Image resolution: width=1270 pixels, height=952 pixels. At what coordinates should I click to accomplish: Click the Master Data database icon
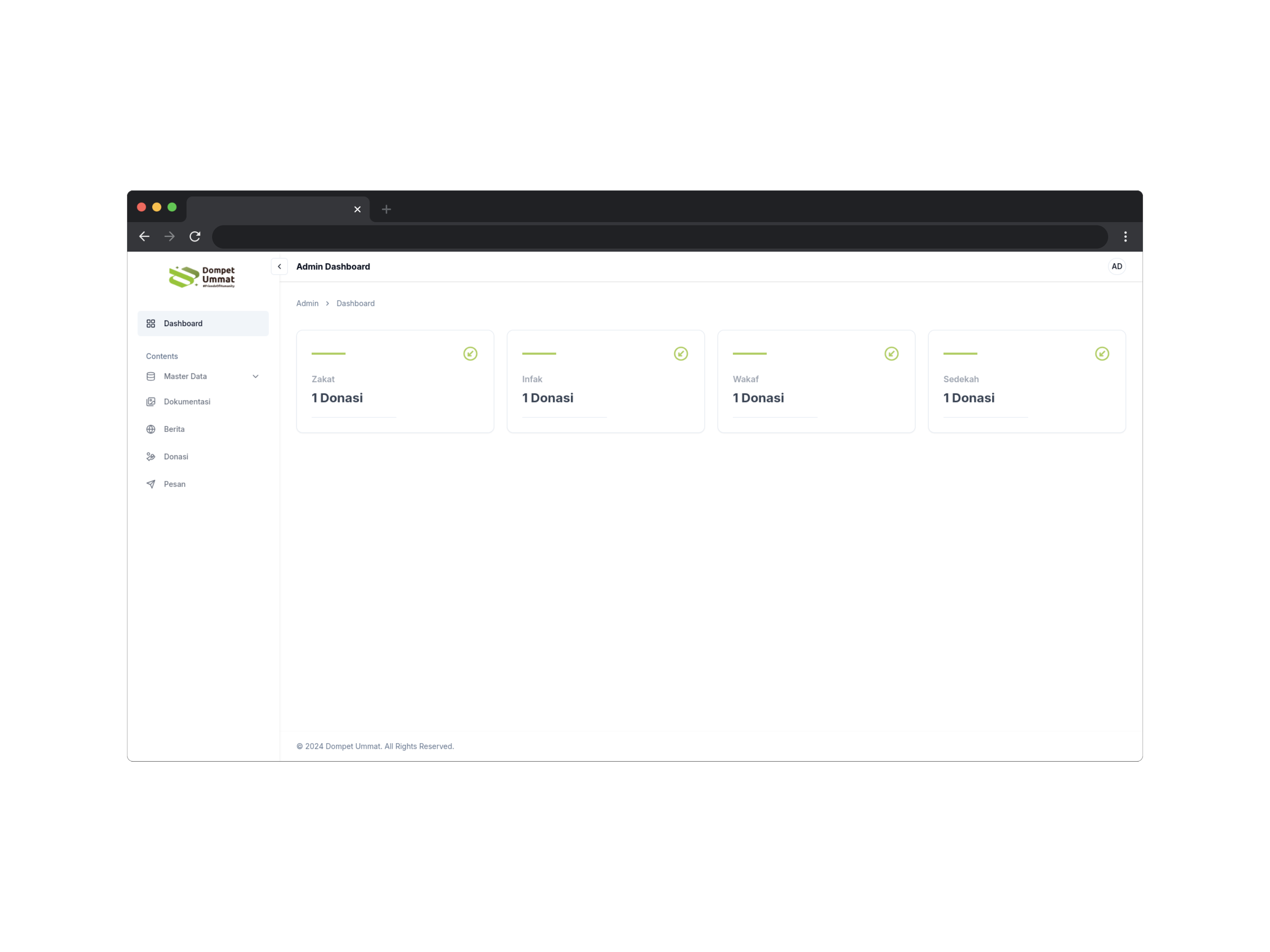click(151, 376)
